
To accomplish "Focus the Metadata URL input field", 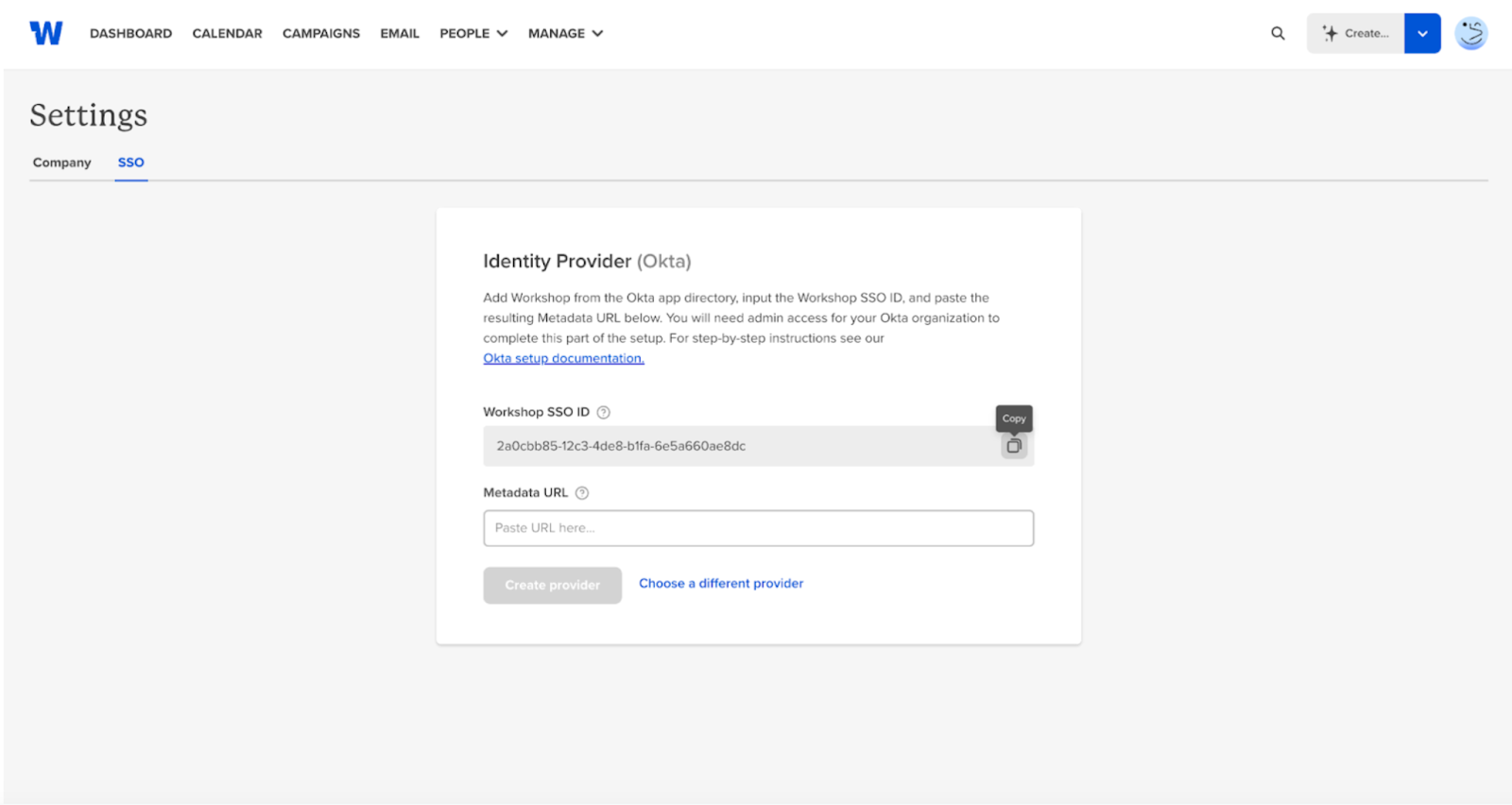I will point(758,528).
